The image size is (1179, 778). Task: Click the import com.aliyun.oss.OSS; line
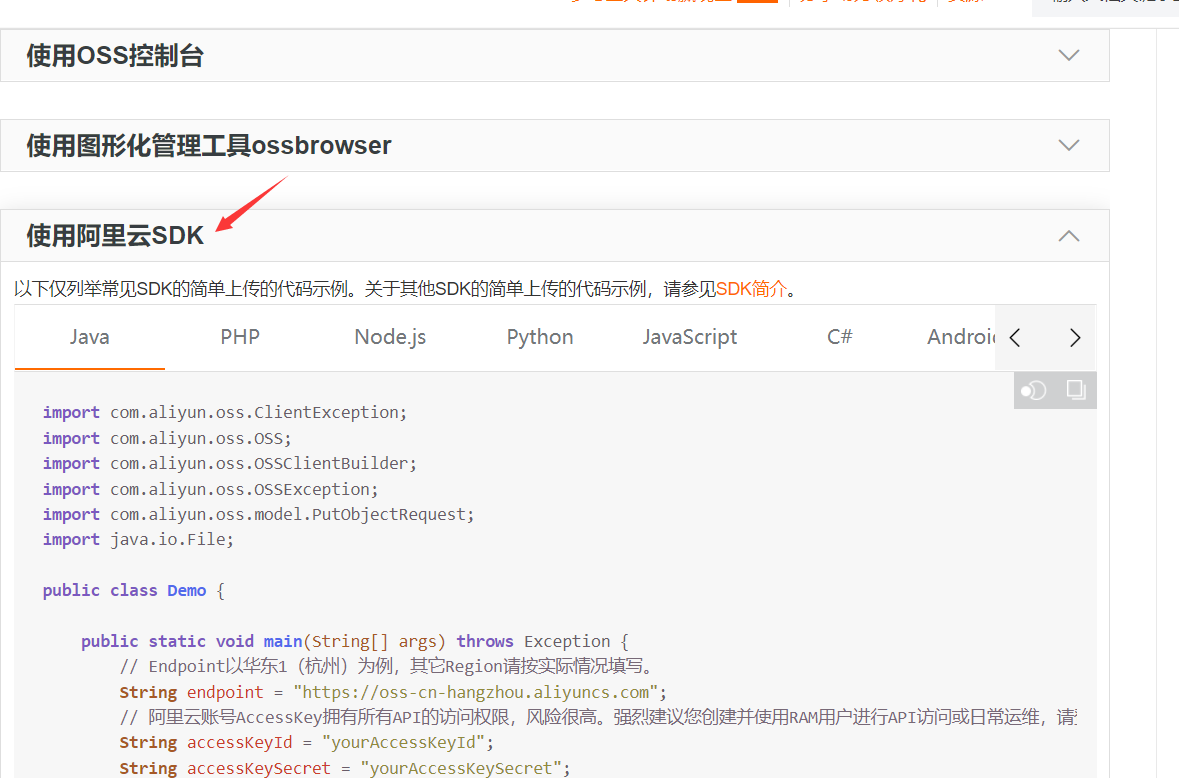coord(167,438)
